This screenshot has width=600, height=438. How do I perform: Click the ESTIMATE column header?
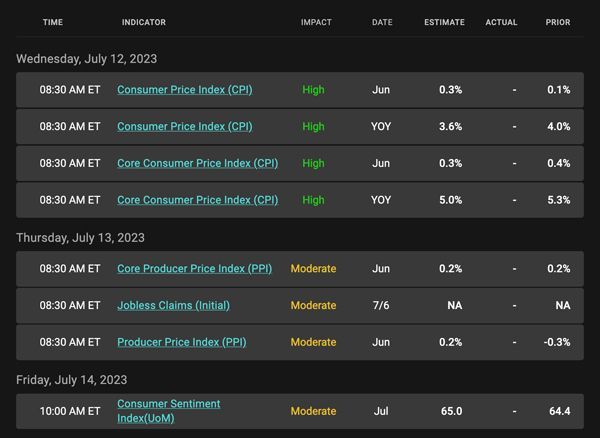444,22
